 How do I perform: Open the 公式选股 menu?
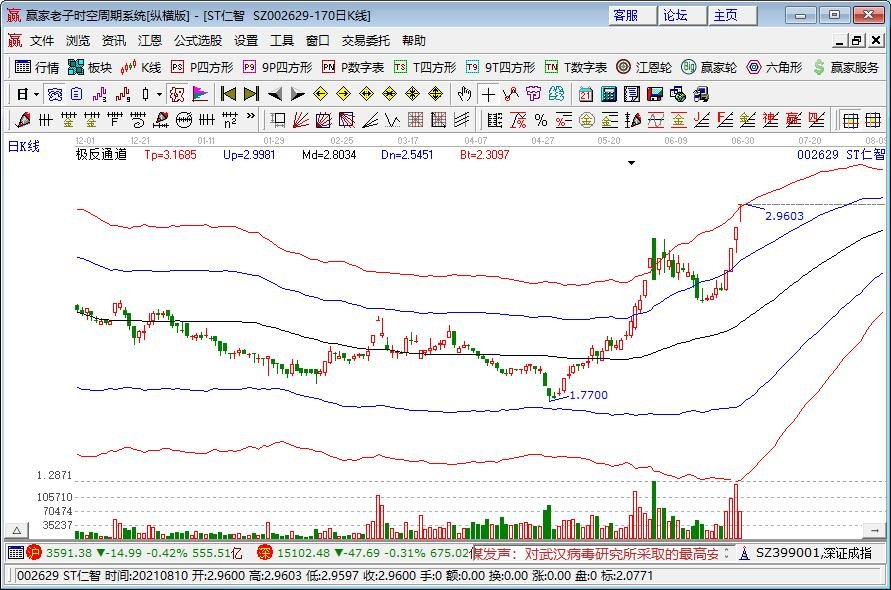click(x=198, y=41)
